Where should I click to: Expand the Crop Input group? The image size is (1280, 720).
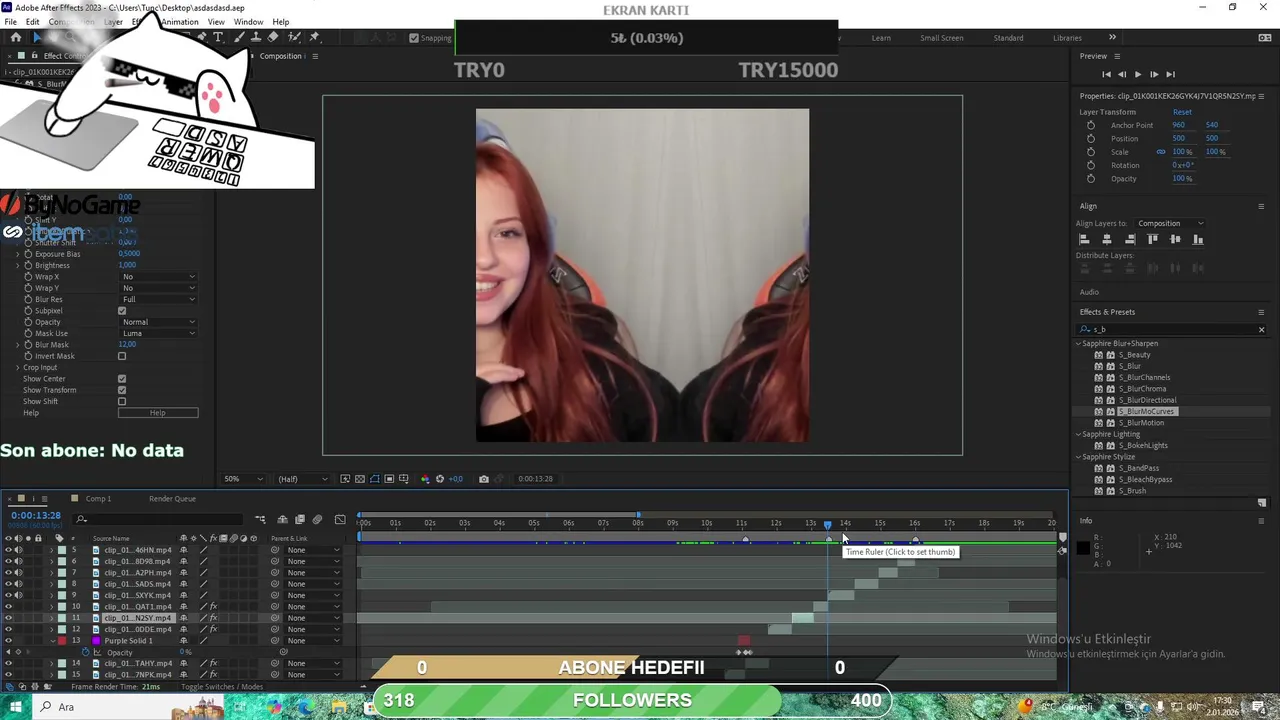17,368
